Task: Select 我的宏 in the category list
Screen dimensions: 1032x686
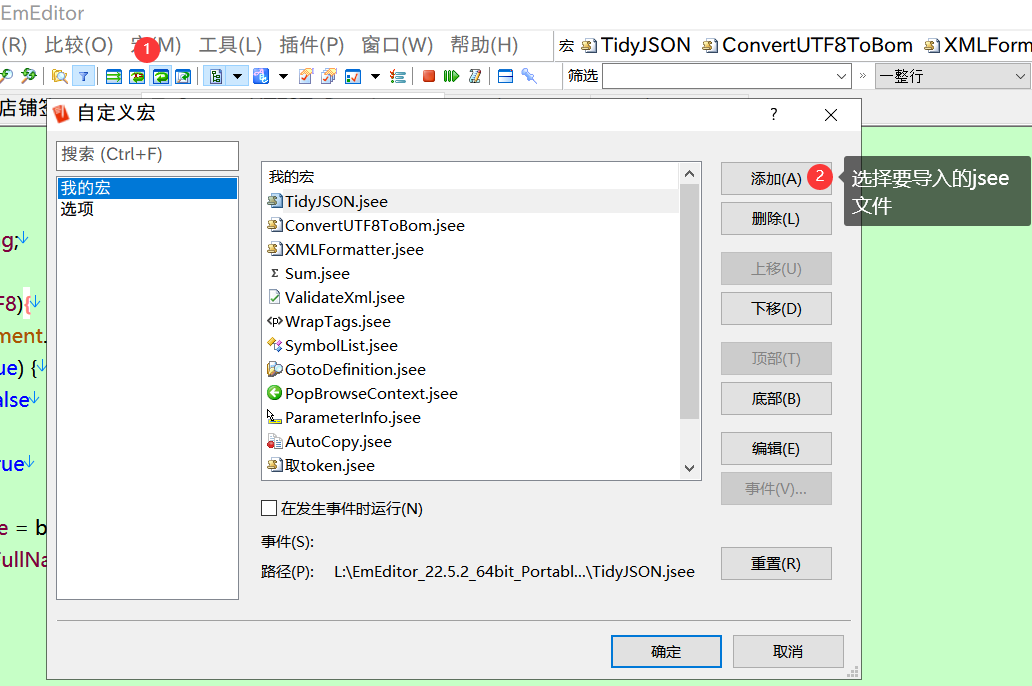Action: click(x=147, y=188)
